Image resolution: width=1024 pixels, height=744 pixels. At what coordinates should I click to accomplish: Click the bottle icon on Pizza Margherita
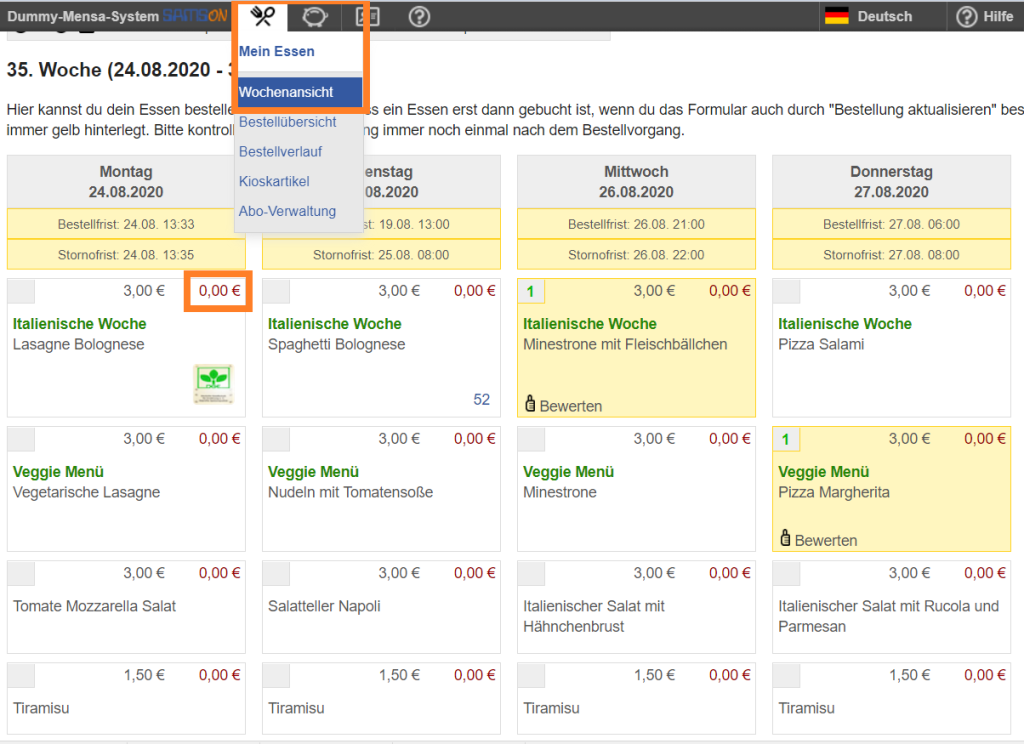786,538
